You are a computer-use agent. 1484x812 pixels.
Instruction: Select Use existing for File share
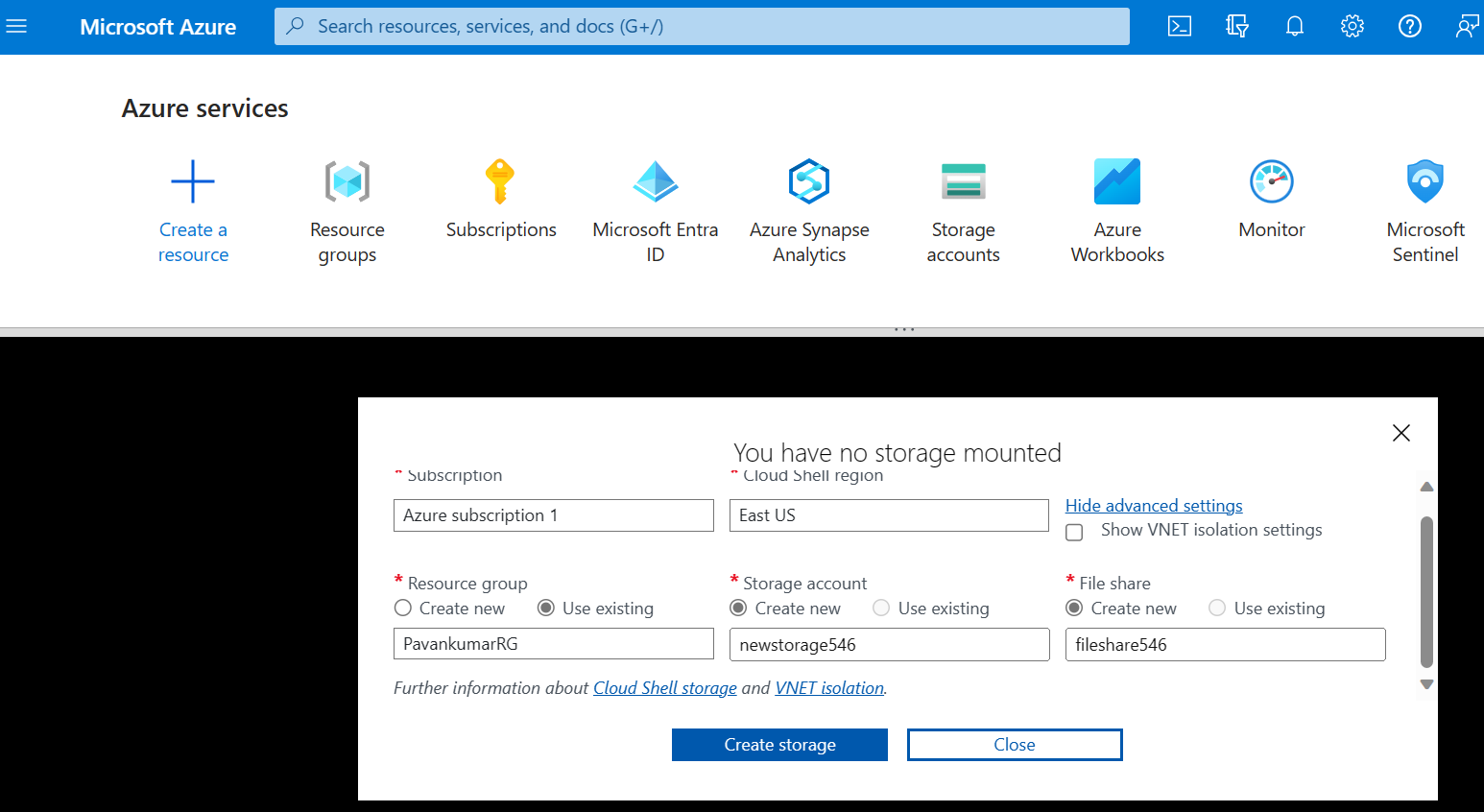1217,609
